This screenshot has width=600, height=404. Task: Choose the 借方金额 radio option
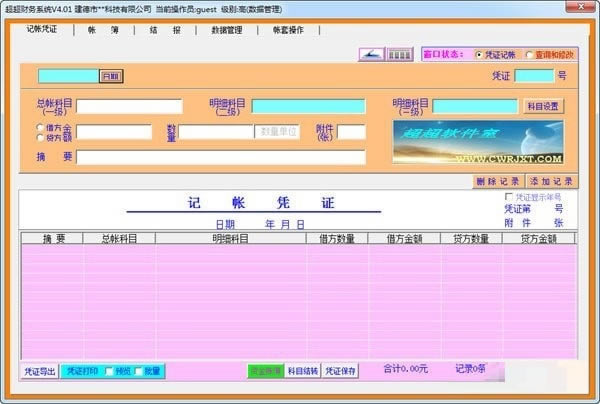click(x=39, y=128)
